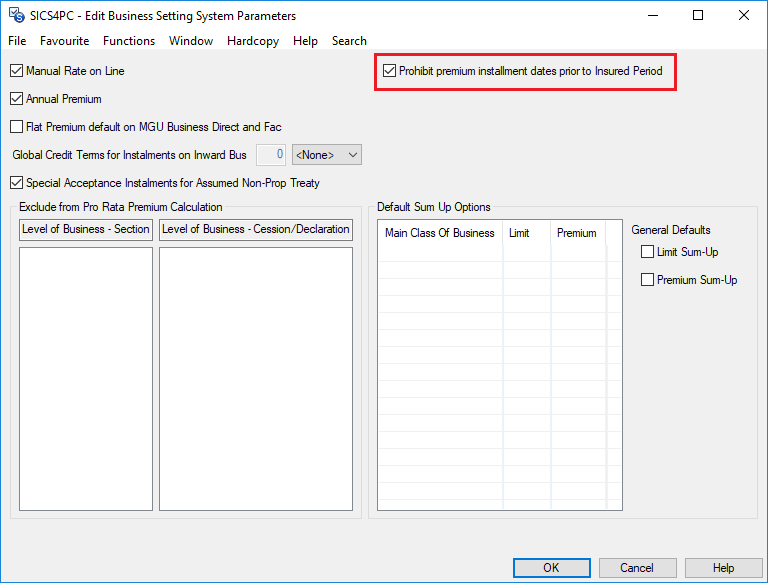Image resolution: width=768 pixels, height=583 pixels.
Task: Toggle Special Acceptance Instalments checkbox
Action: coord(16,183)
